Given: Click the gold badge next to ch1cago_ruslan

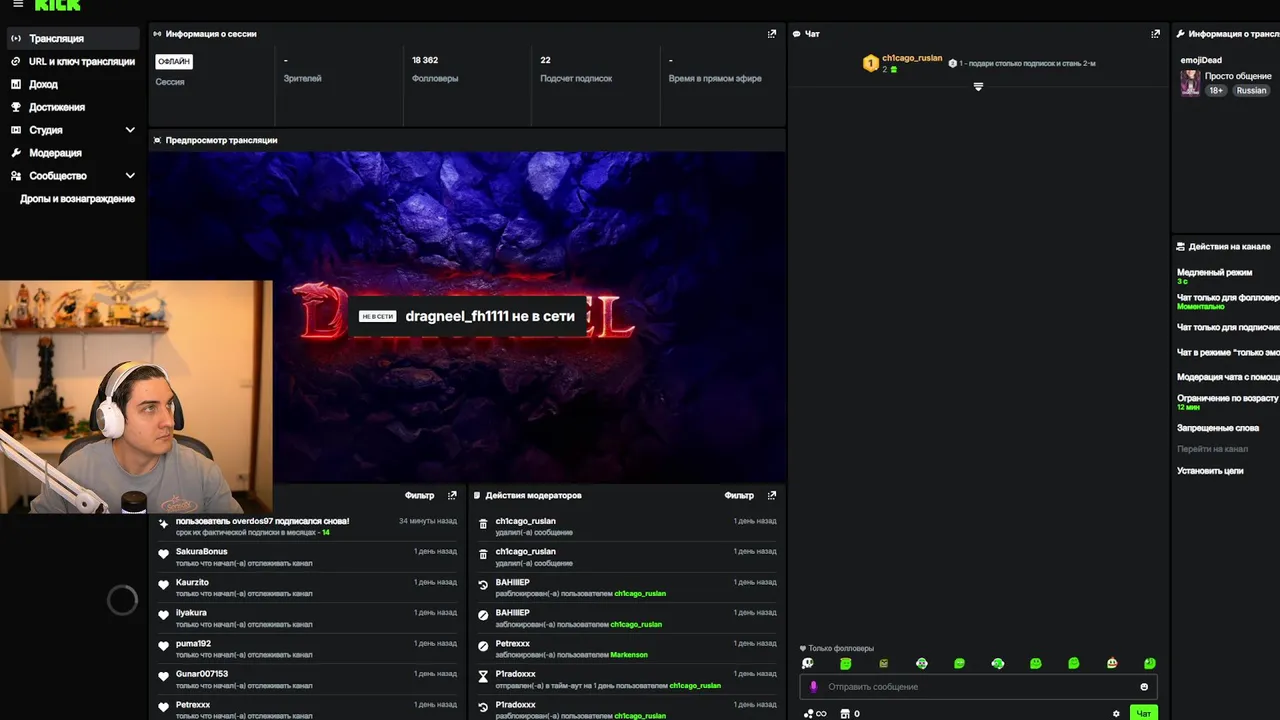Looking at the screenshot, I should 870,63.
